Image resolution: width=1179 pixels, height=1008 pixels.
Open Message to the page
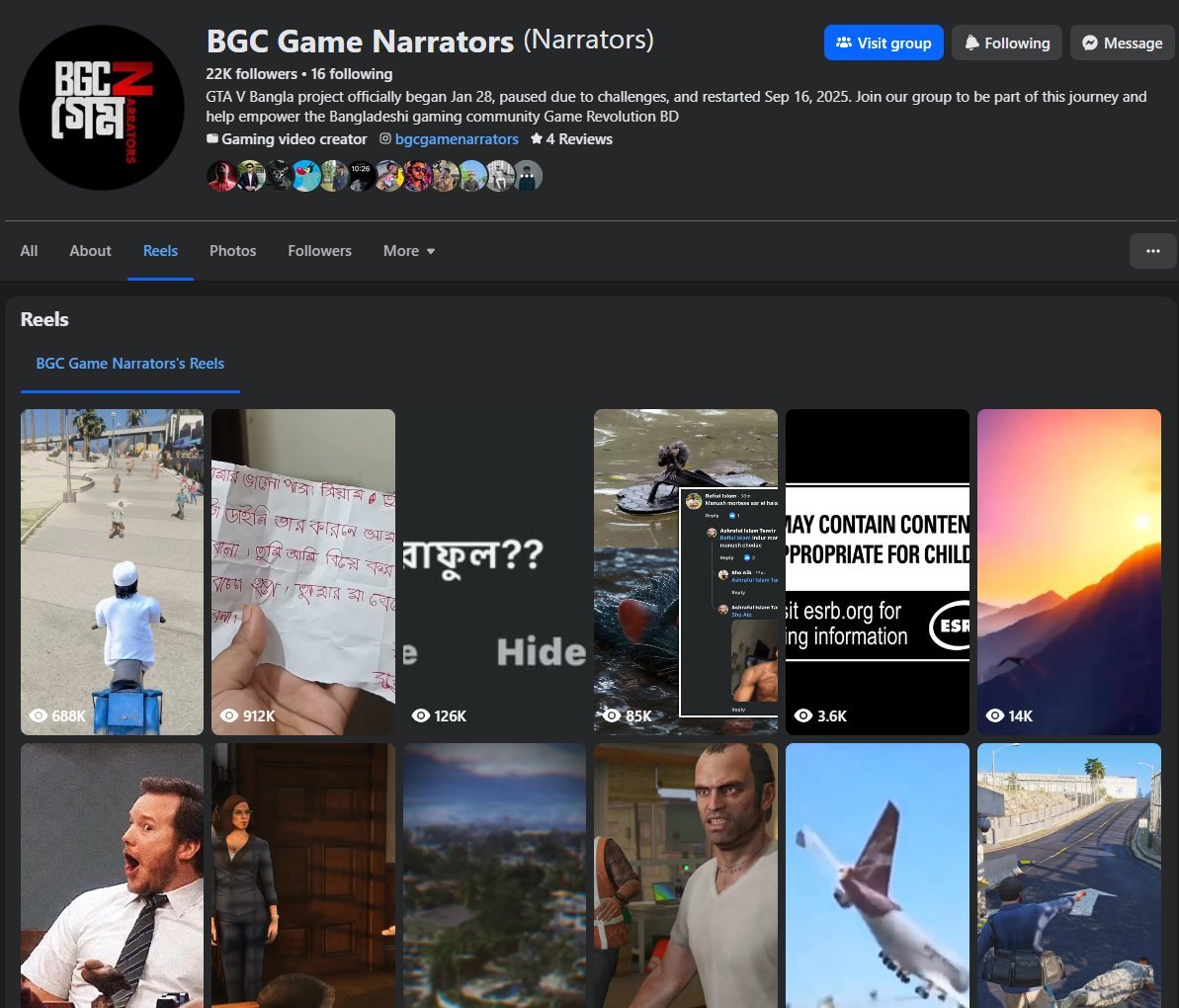[x=1123, y=42]
